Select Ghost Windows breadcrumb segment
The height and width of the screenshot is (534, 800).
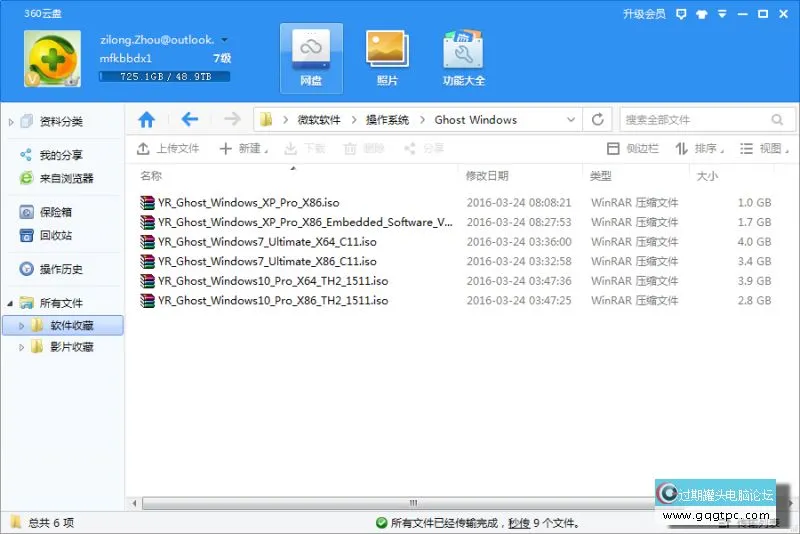pos(476,120)
